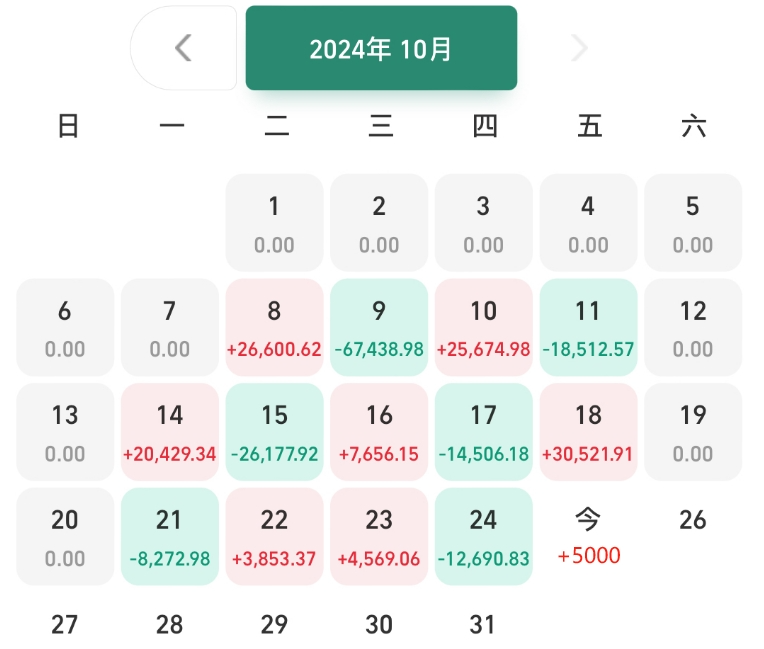Go to previous month with left chevron
Screen dimensions: 764x649
tap(184, 48)
